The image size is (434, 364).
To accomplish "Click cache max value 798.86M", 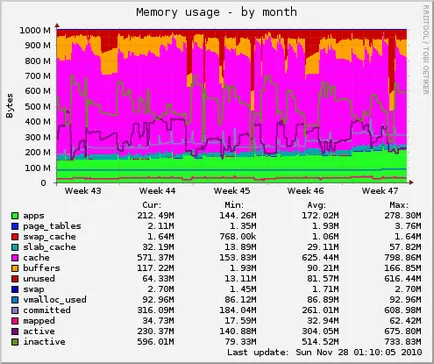I will point(403,258).
